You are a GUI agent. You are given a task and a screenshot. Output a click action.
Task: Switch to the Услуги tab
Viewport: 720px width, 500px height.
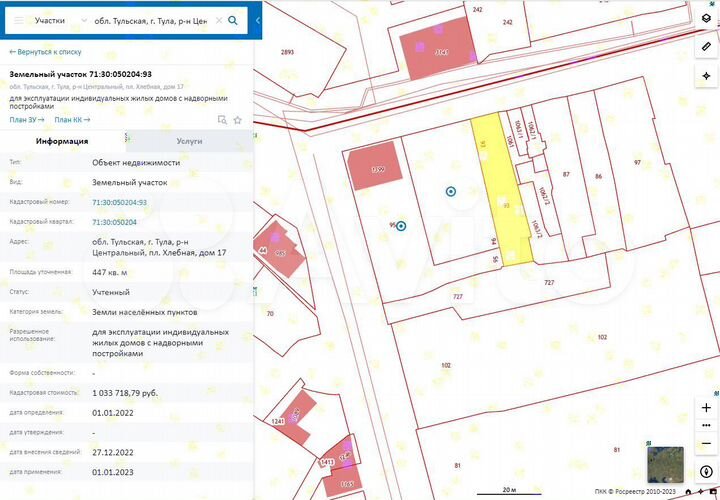[189, 142]
